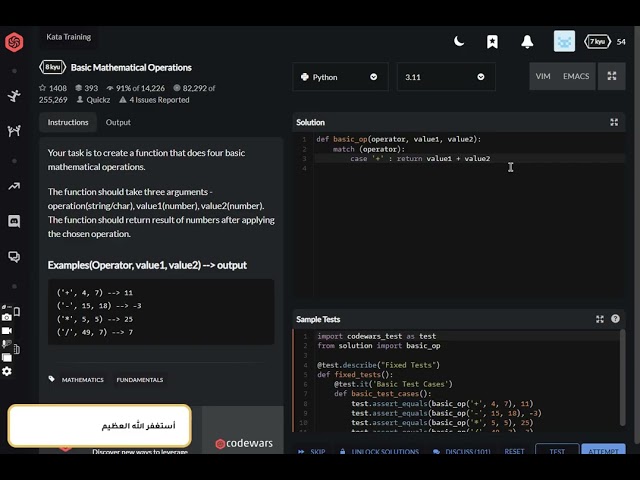Open Sample Tests help question-mark icon
Viewport: 640px width, 480px height.
tap(615, 319)
